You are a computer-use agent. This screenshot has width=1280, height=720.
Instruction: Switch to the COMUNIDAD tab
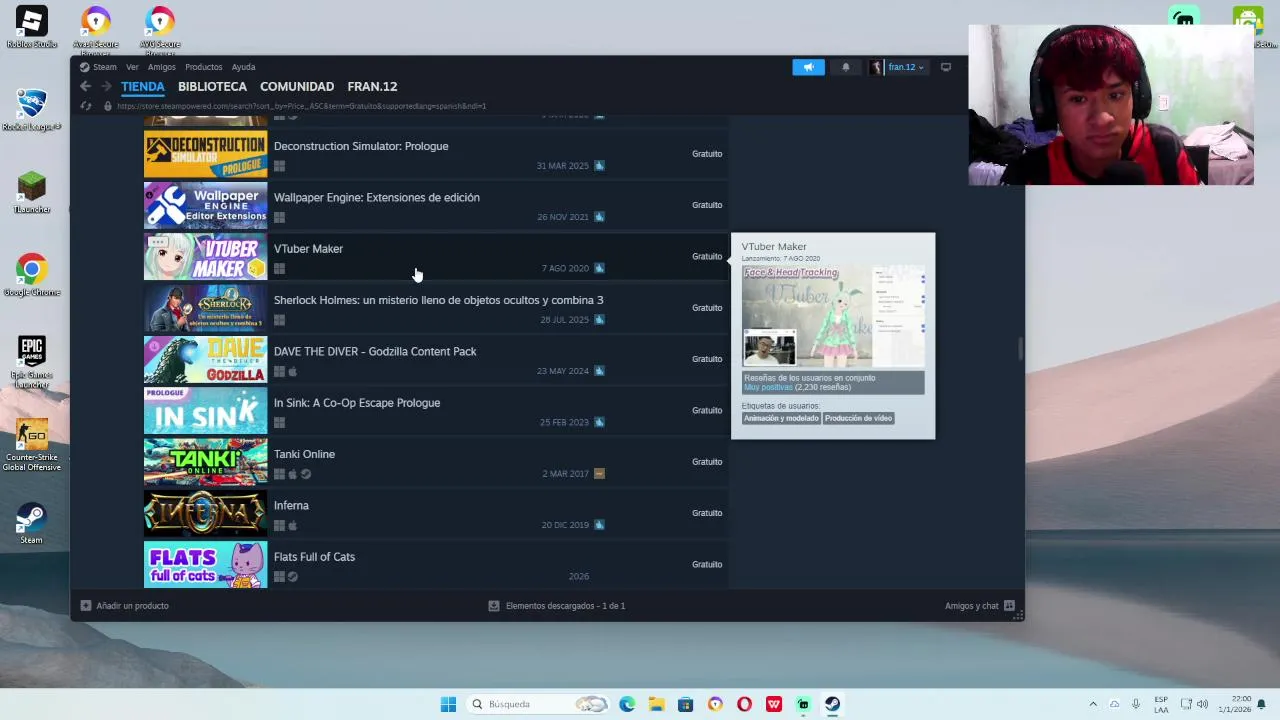click(x=297, y=87)
